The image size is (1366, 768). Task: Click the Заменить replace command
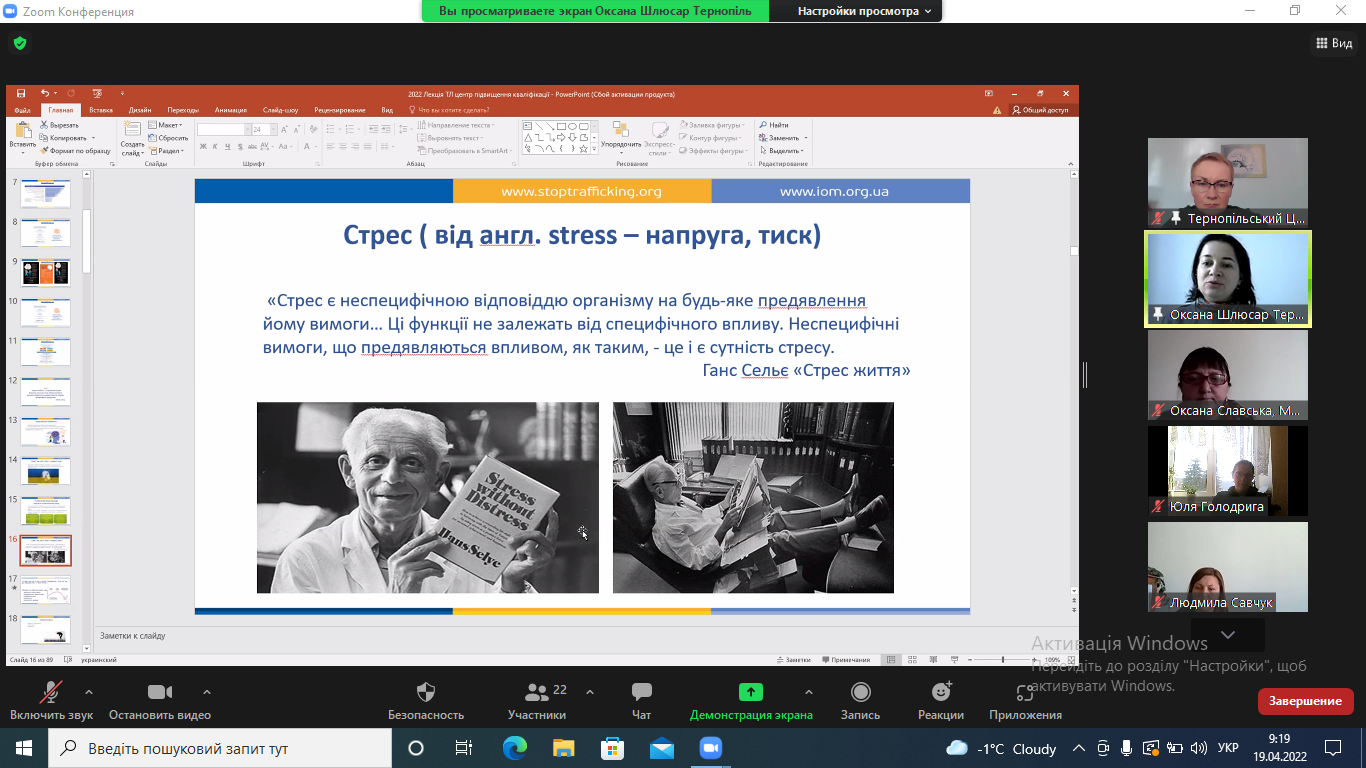(780, 138)
